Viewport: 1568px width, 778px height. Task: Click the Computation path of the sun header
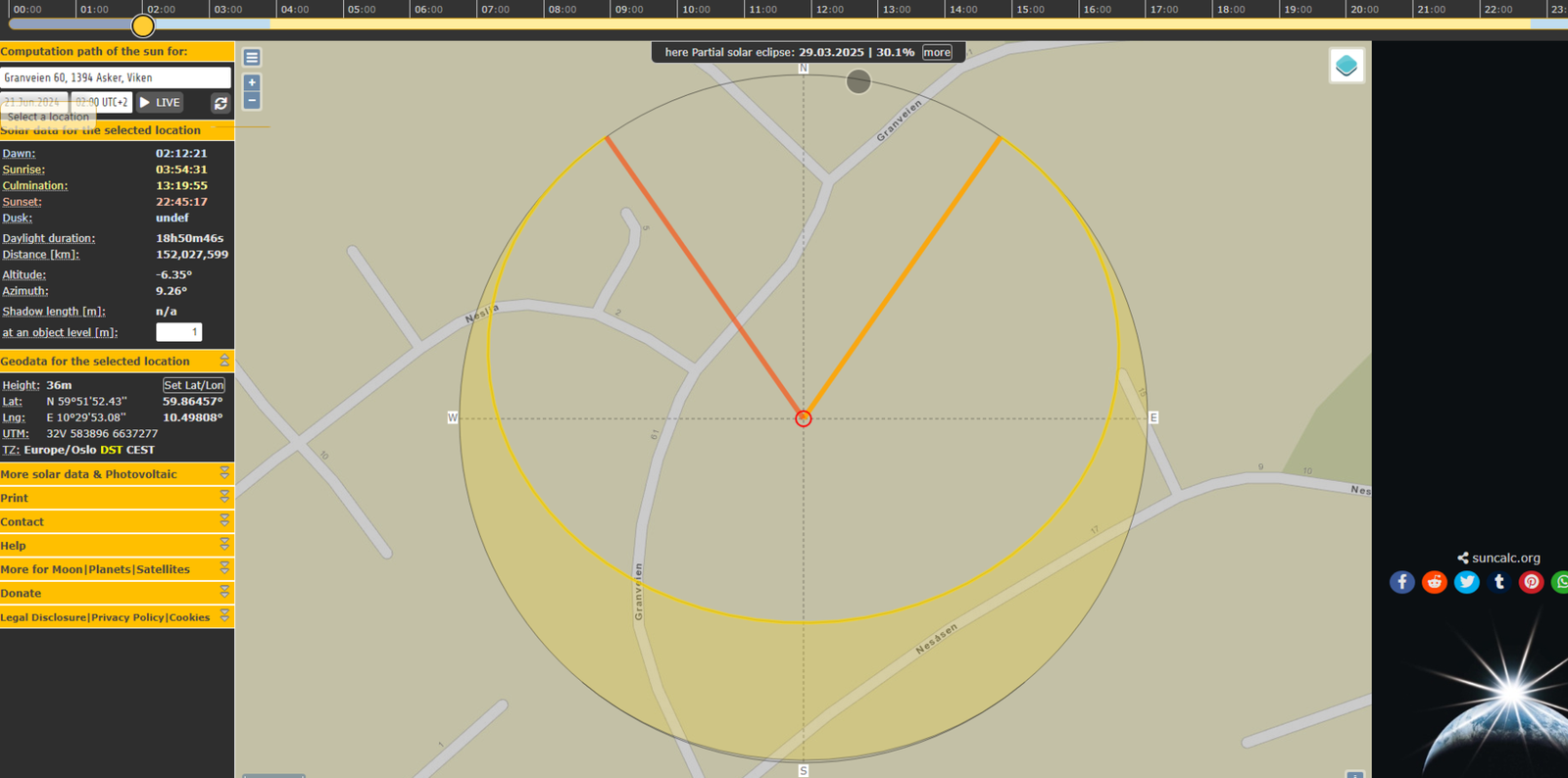coord(118,51)
